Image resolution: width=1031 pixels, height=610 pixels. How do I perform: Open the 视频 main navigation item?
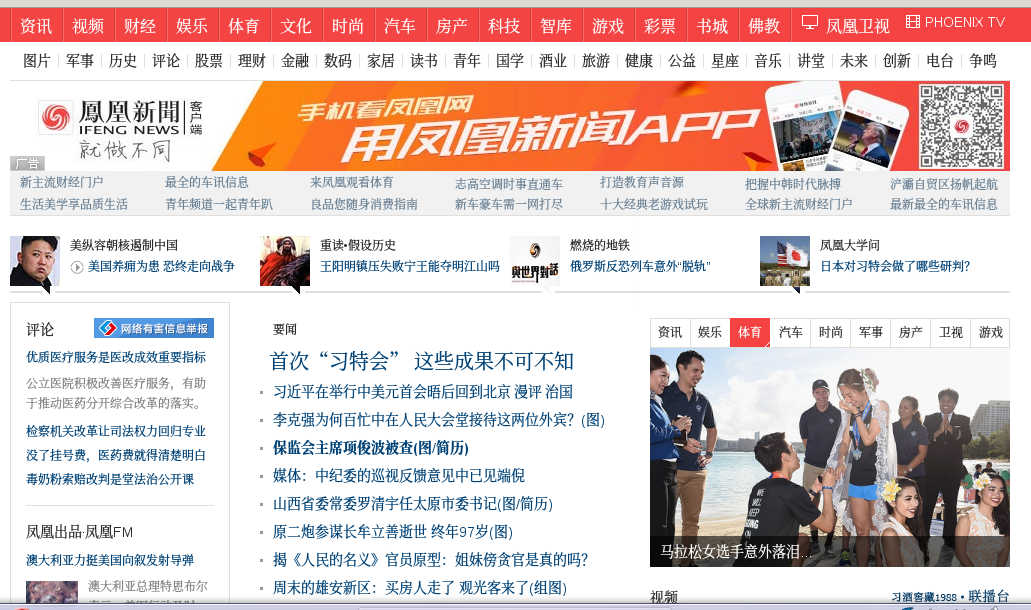[88, 26]
